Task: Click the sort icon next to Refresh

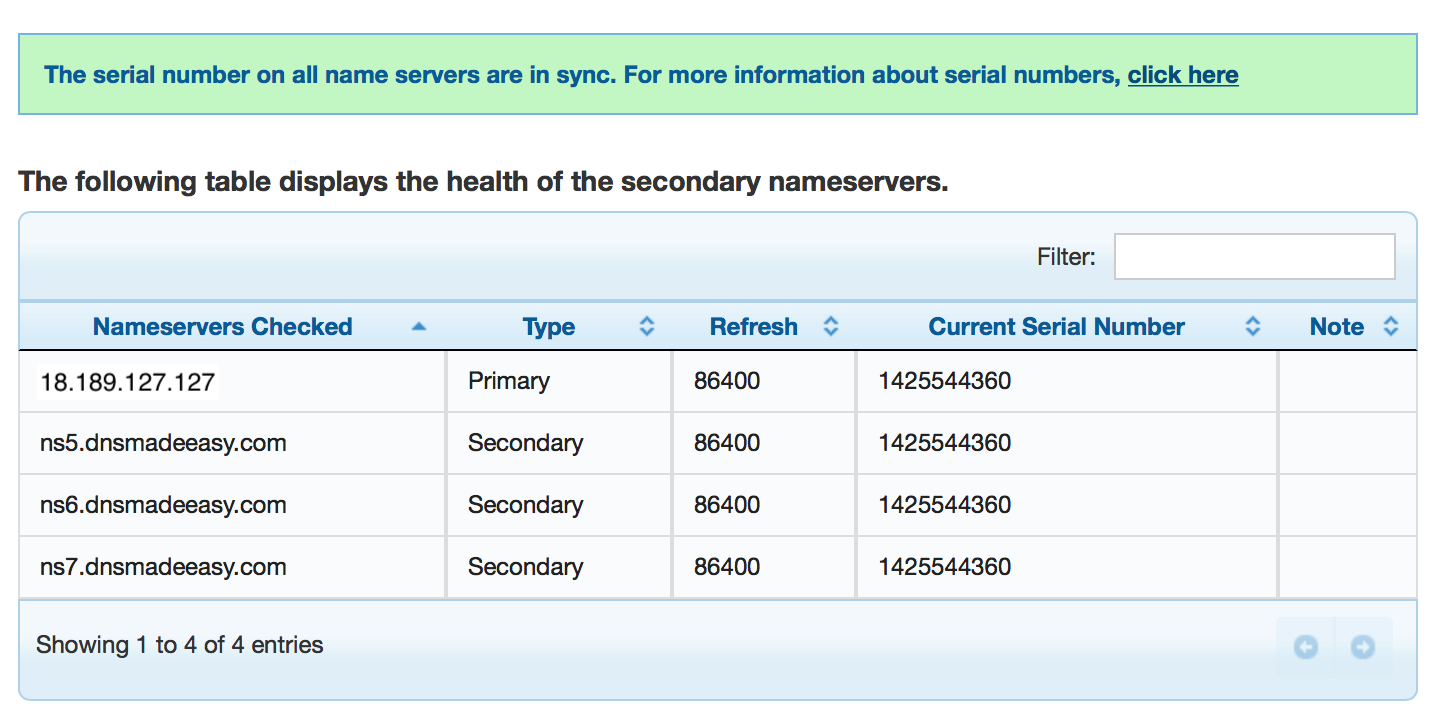Action: tap(830, 326)
